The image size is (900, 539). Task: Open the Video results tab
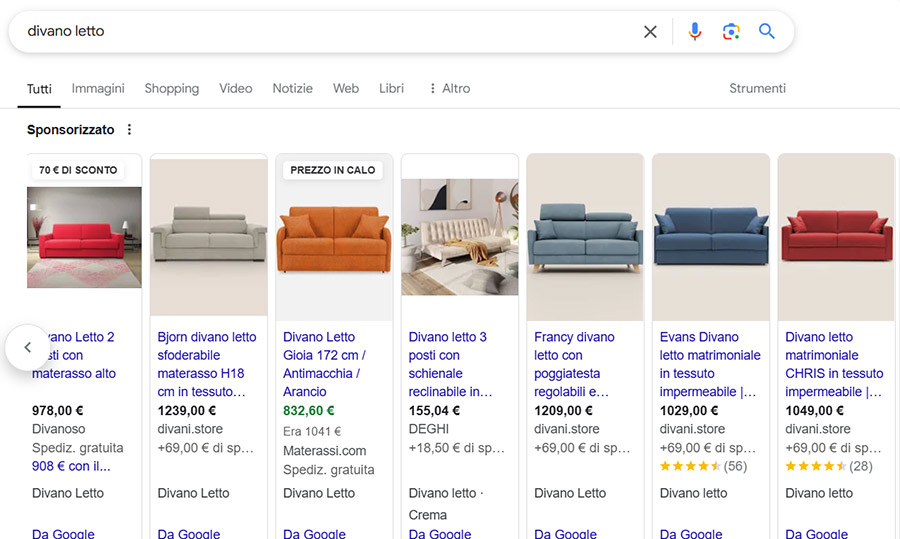pyautogui.click(x=236, y=88)
